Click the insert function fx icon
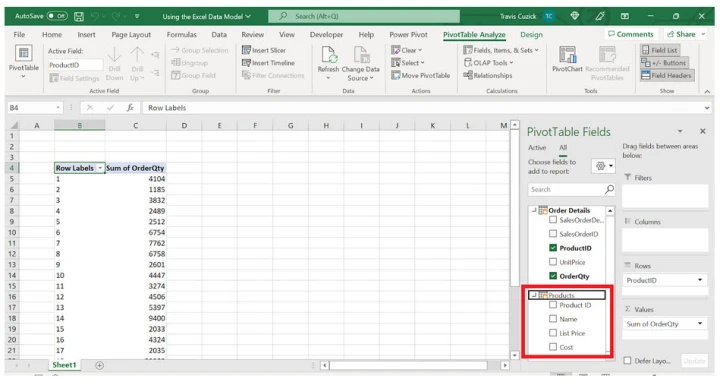The width and height of the screenshot is (720, 382). (x=130, y=108)
